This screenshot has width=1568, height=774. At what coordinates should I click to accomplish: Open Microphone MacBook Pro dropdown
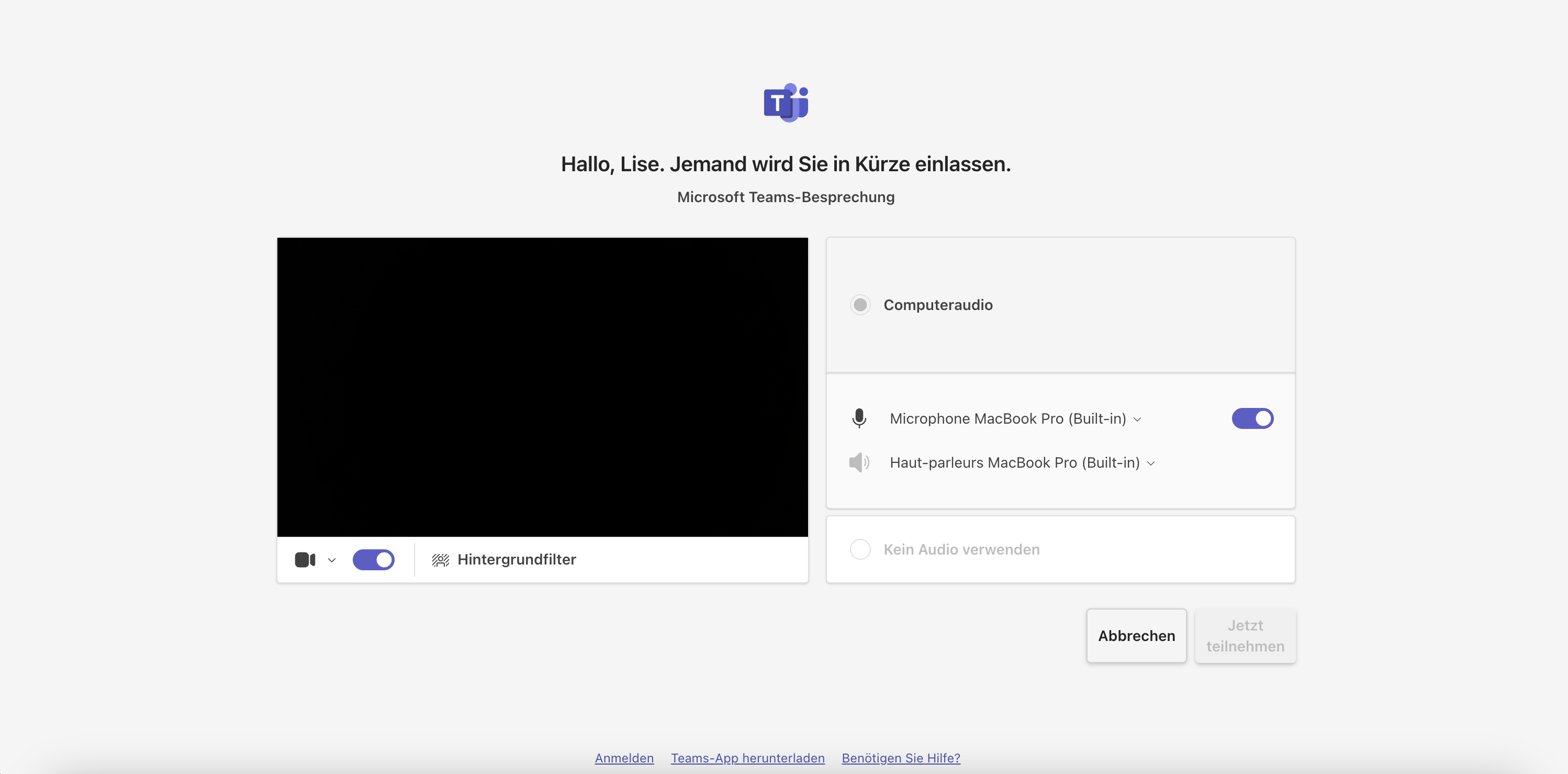point(1015,418)
